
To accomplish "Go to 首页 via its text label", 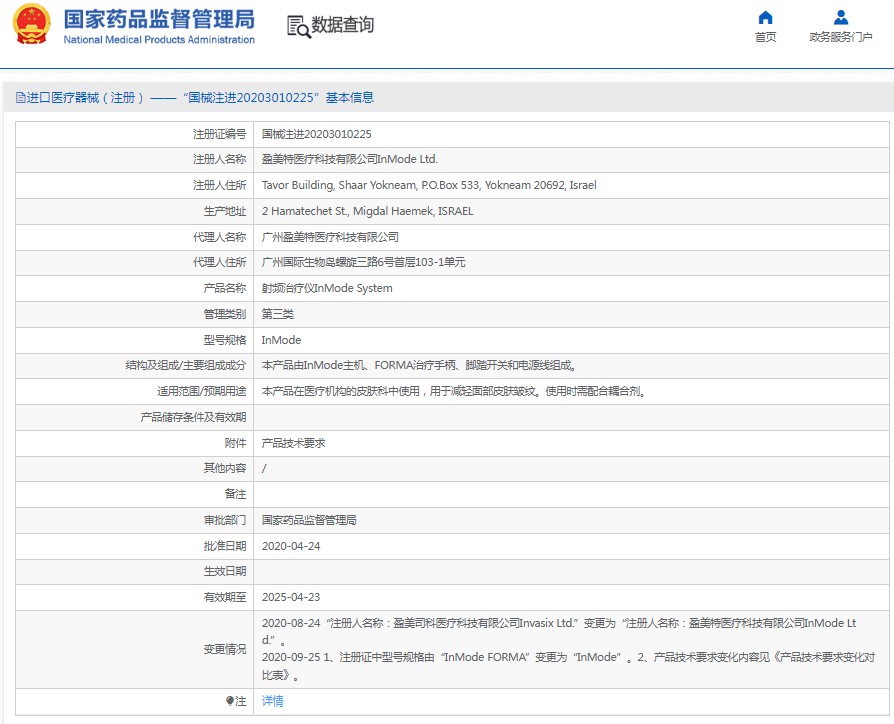I will (765, 37).
